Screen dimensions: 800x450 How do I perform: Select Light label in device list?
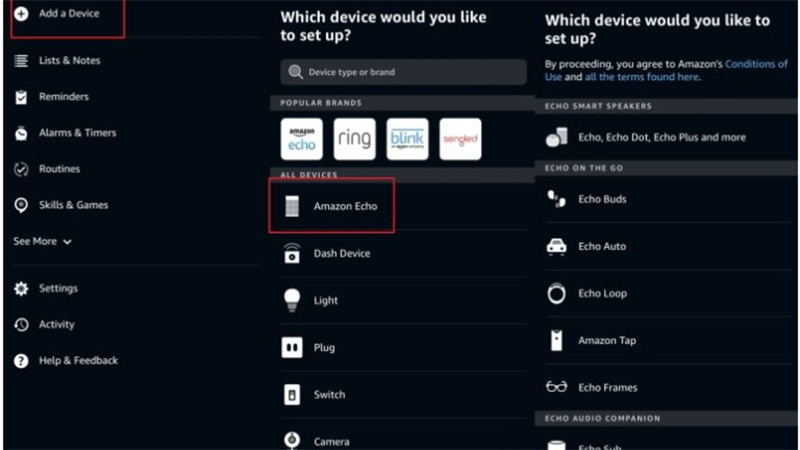click(x=326, y=301)
